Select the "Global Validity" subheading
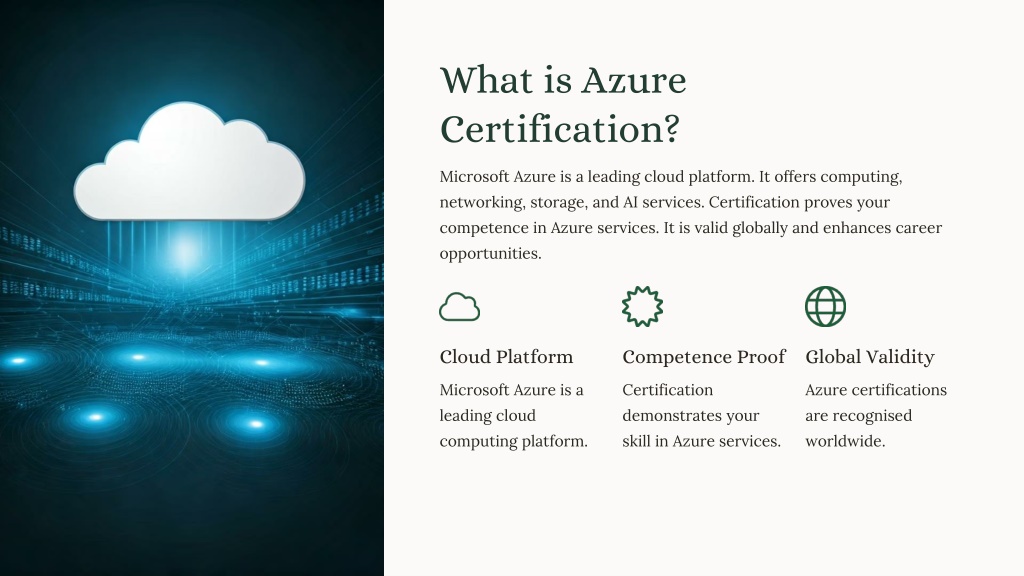 (870, 357)
